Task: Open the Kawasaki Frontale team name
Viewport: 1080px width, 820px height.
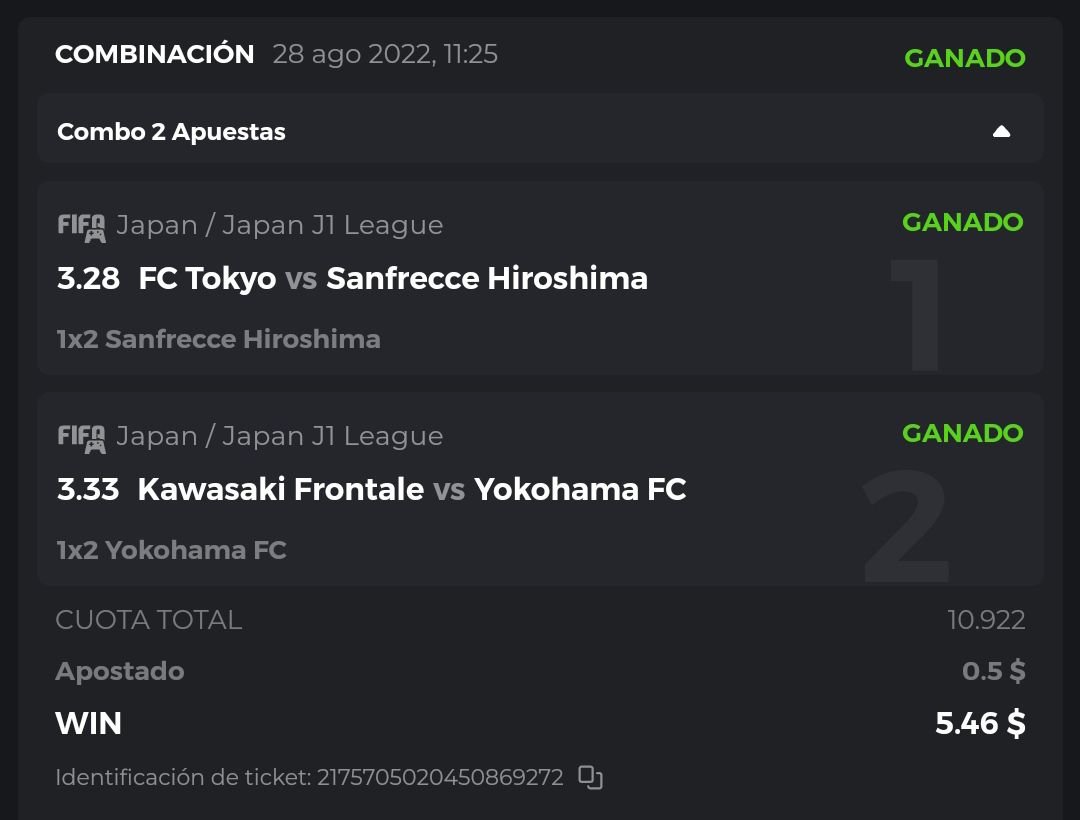Action: 281,489
